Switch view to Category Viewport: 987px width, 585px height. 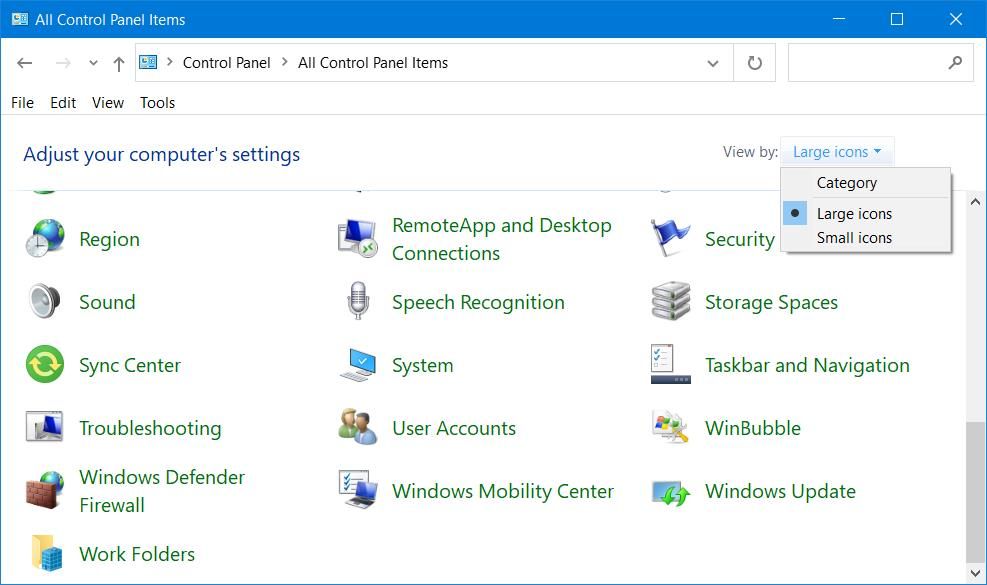tap(846, 183)
